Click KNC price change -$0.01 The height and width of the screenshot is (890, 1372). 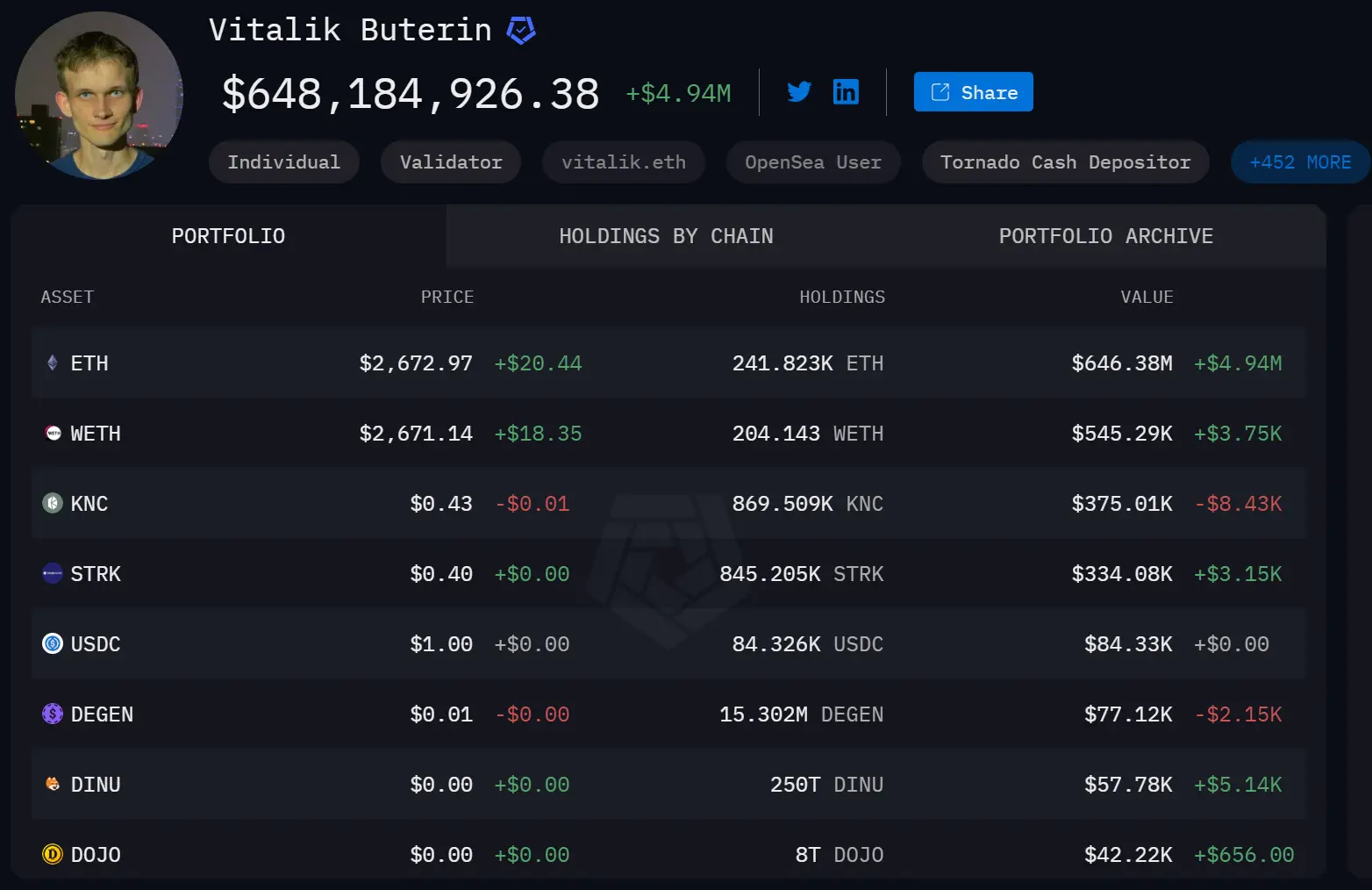532,504
